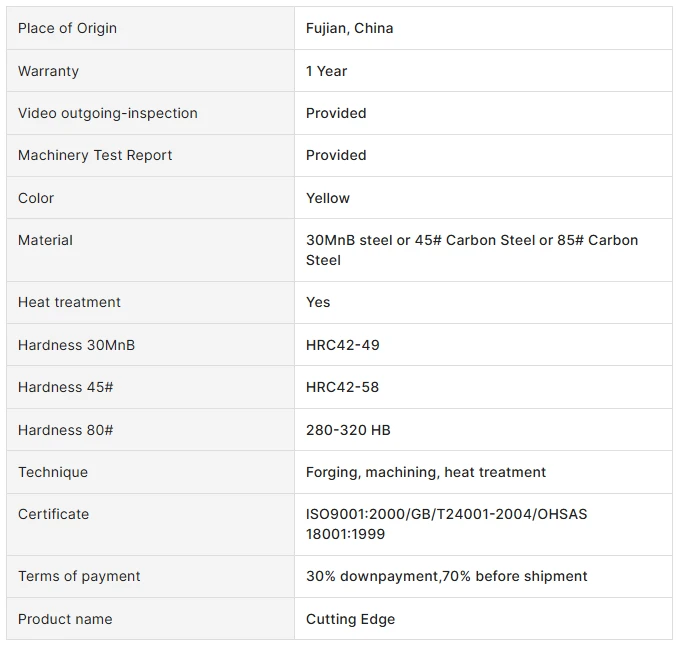Viewport: 679px width, 647px height.
Task: Click 'Video outgoing-inspection' label
Action: (107, 113)
